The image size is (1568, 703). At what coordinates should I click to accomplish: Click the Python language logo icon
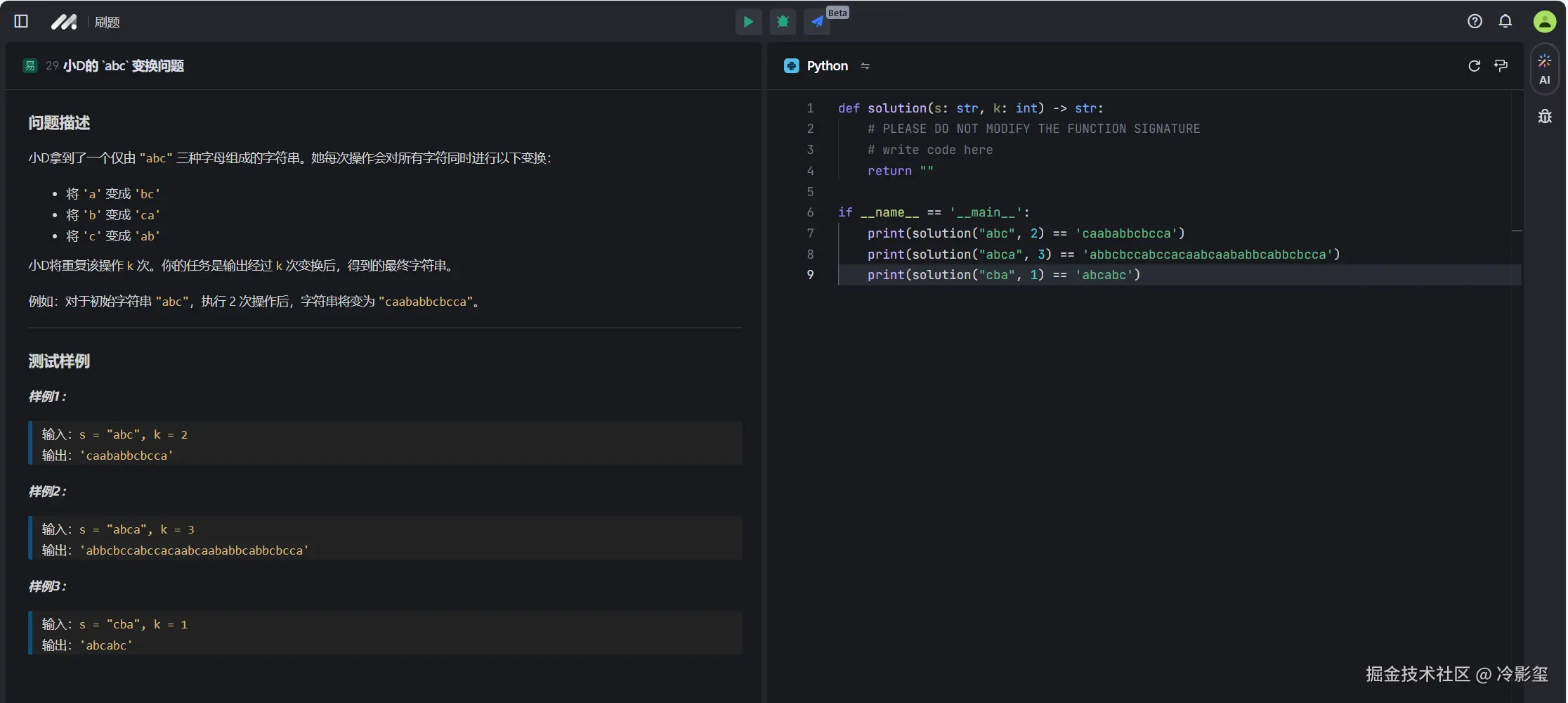(792, 66)
